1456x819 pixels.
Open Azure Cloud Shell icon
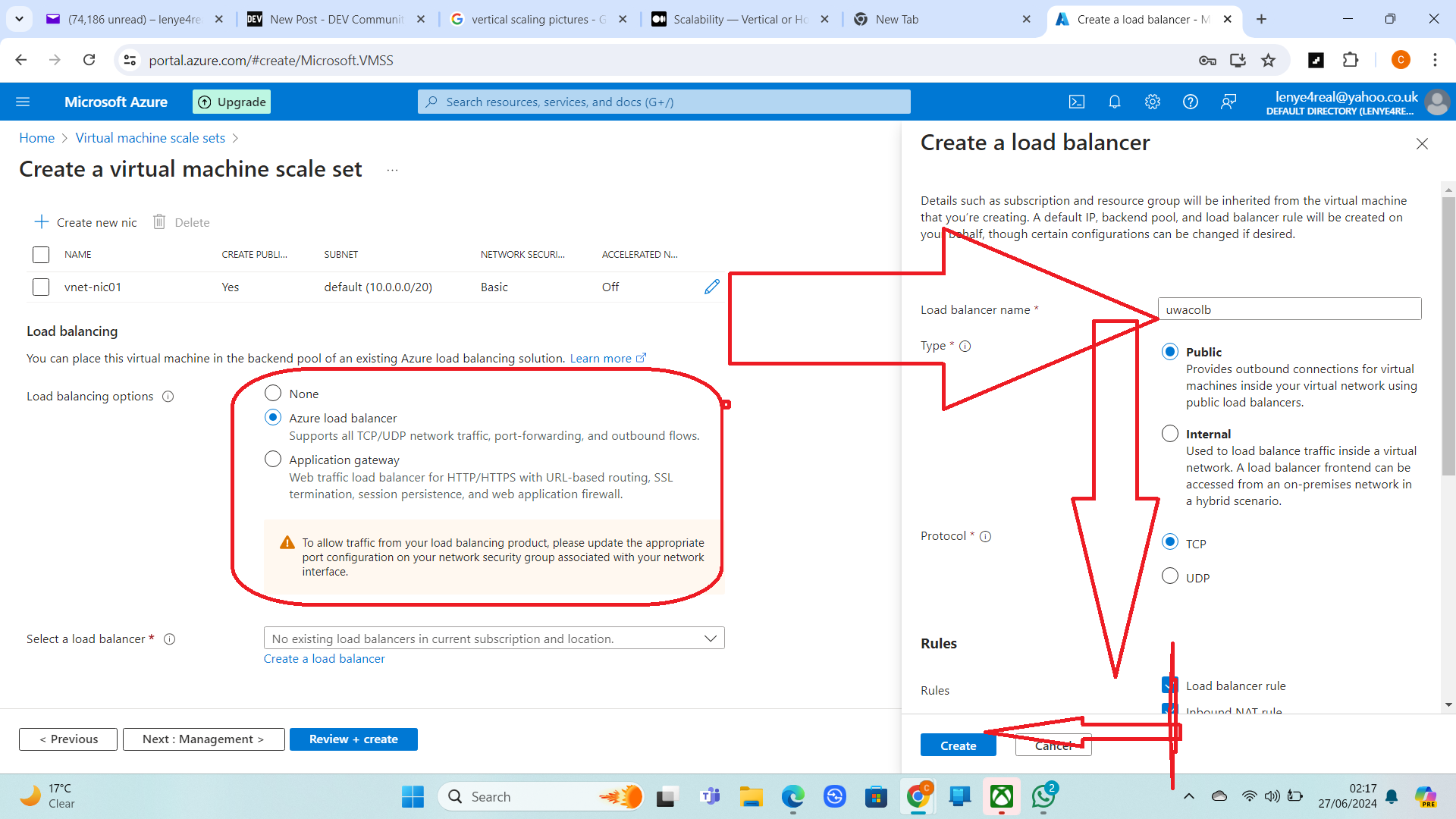[x=1077, y=102]
